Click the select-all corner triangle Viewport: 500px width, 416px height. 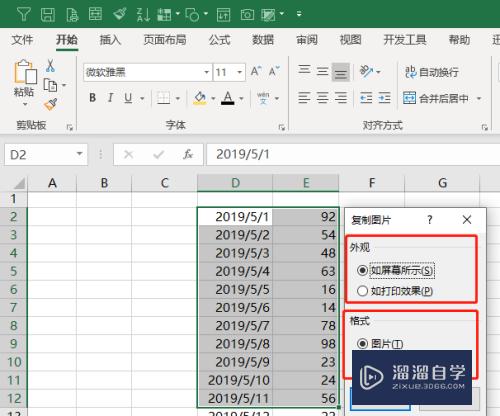(x=19, y=183)
